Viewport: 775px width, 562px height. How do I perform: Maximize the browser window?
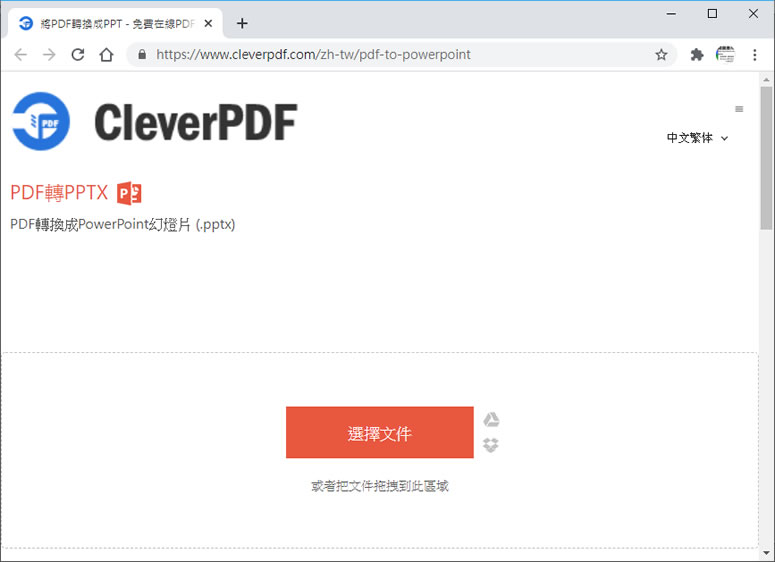(712, 14)
